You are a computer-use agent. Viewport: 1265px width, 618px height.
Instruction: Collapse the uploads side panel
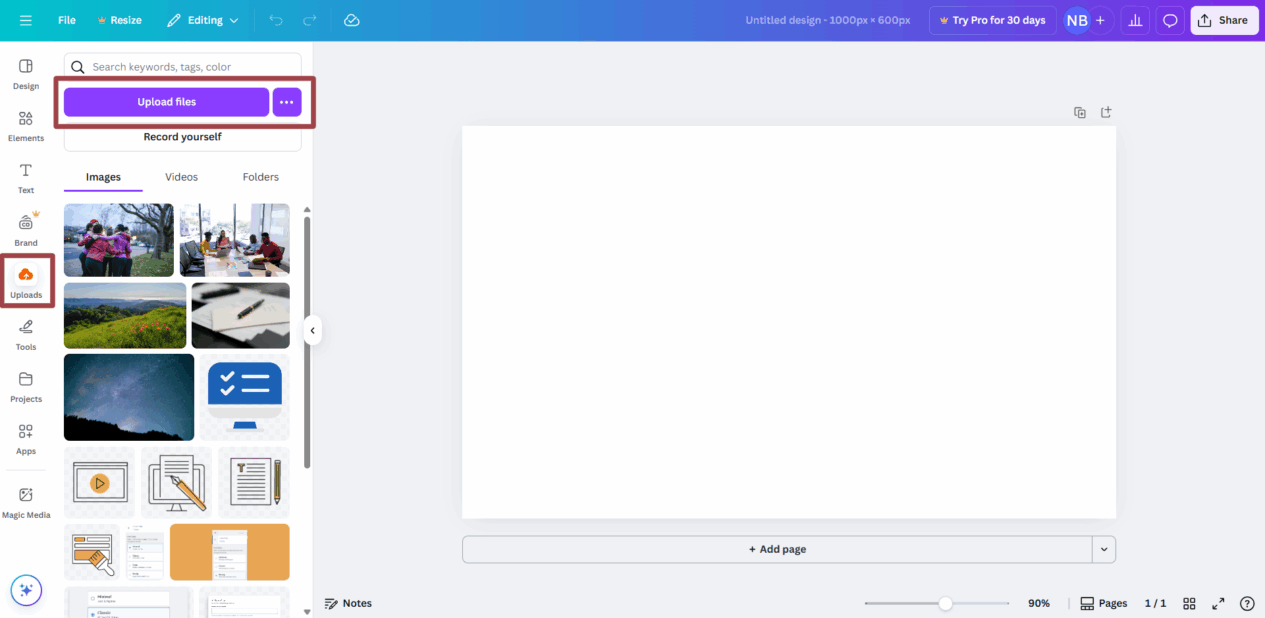(x=313, y=330)
